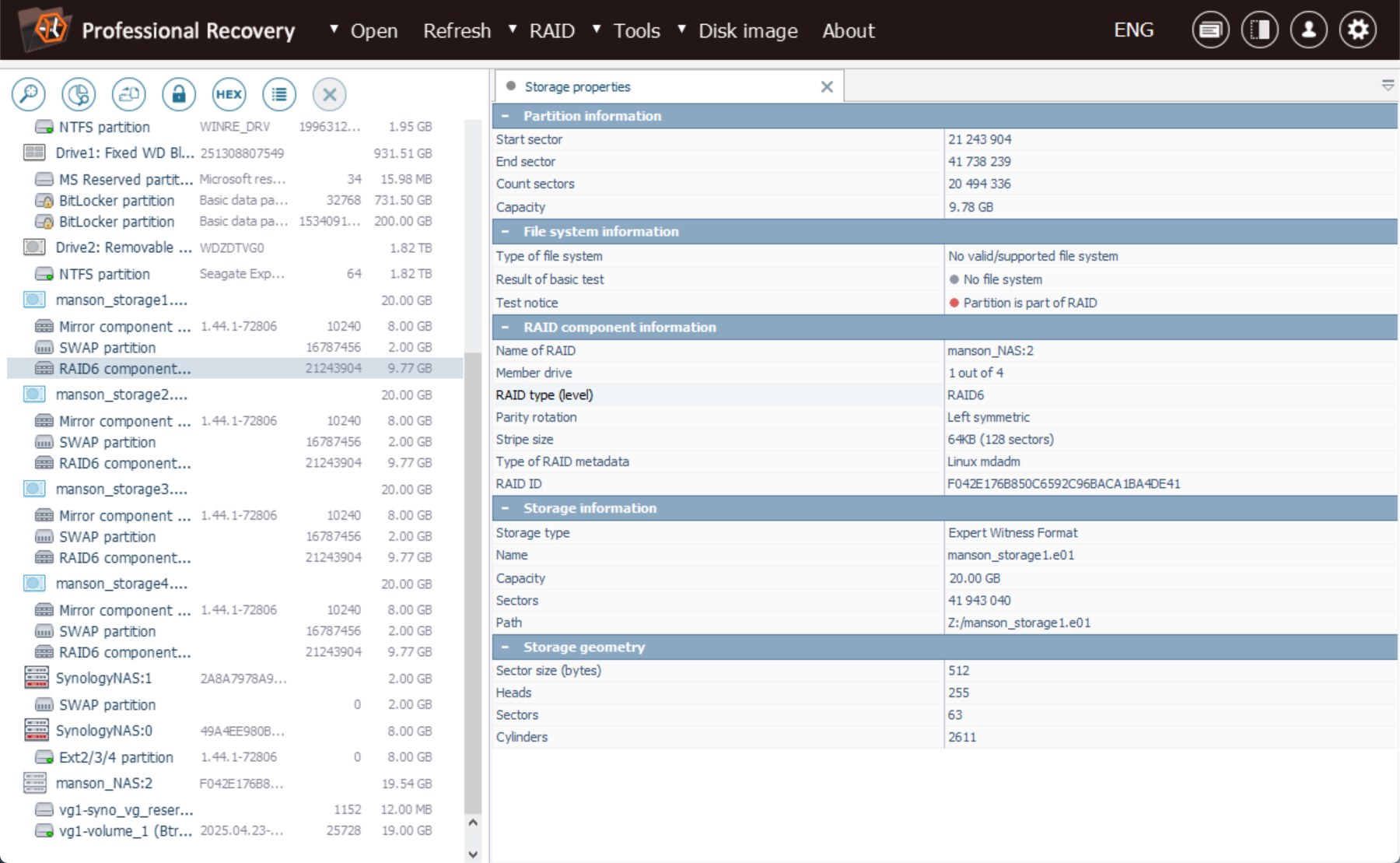Click the Stripe size value 64KB (128 sectors)
Screen dimensions: 1400x863
tap(1000, 439)
